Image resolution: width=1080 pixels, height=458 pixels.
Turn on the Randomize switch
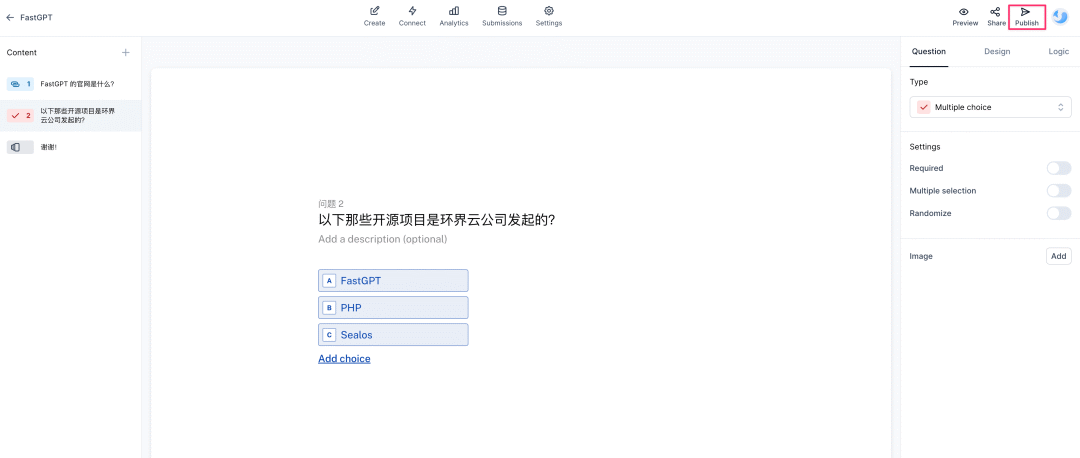click(1059, 214)
